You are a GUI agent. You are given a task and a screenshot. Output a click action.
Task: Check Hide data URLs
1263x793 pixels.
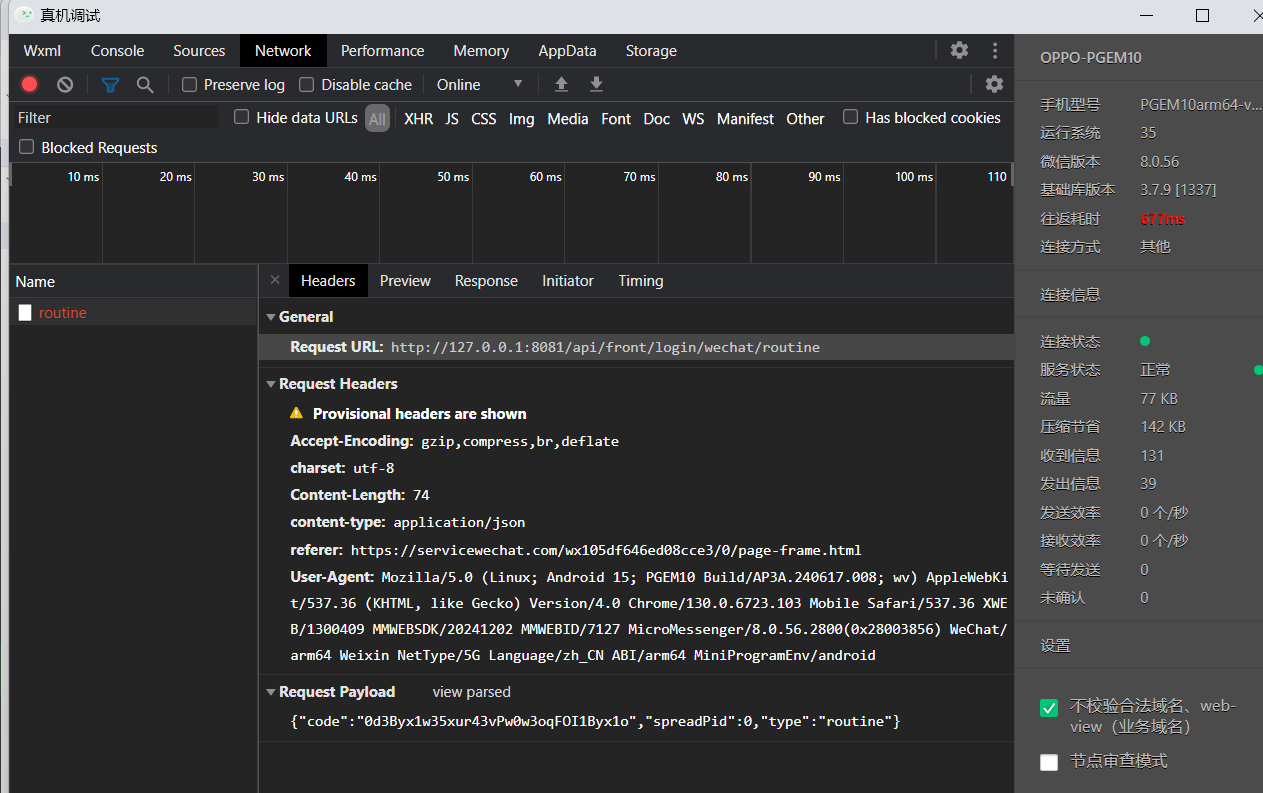click(241, 117)
